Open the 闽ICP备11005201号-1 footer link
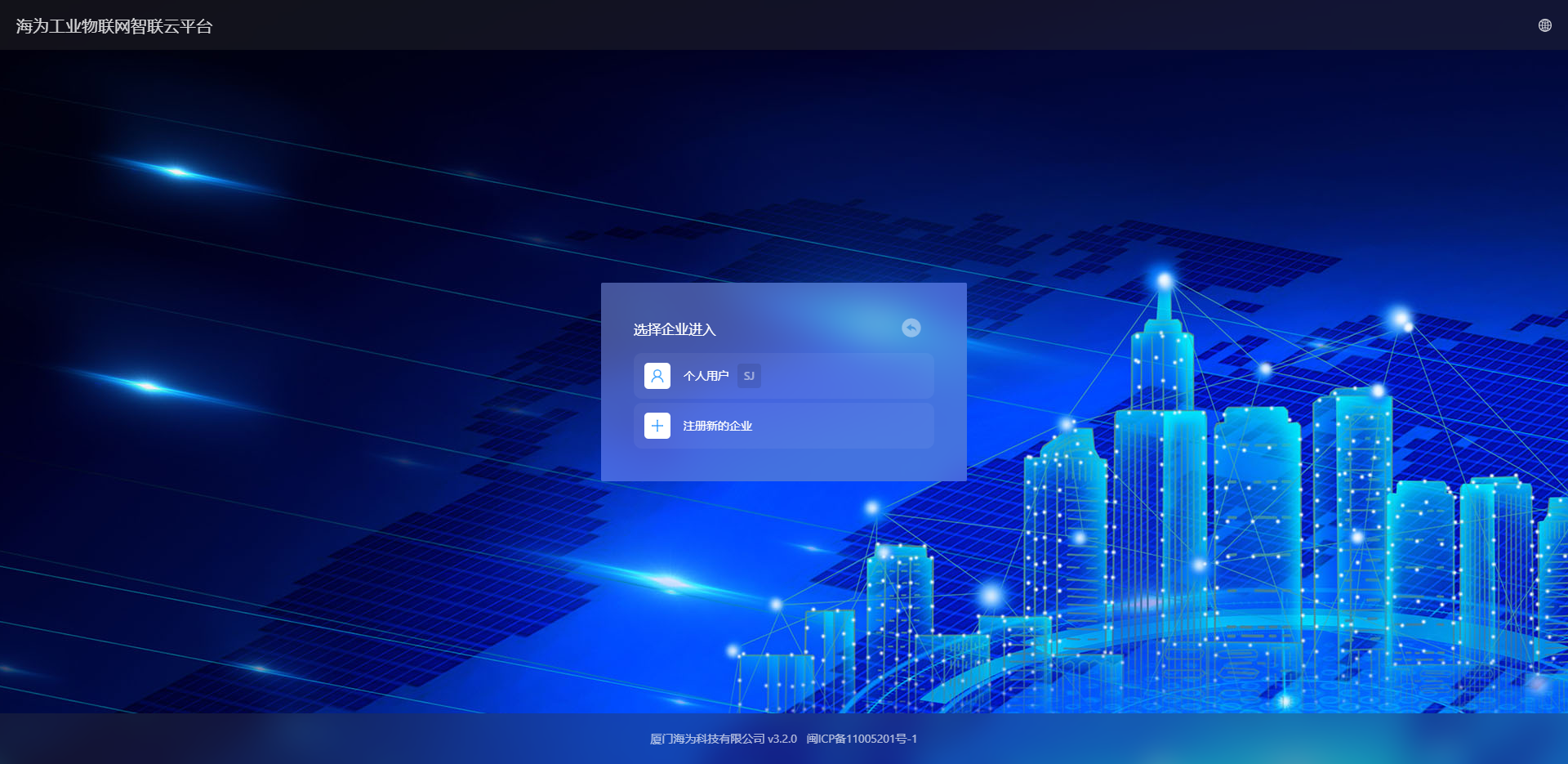Image resolution: width=1568 pixels, height=764 pixels. coord(862,739)
